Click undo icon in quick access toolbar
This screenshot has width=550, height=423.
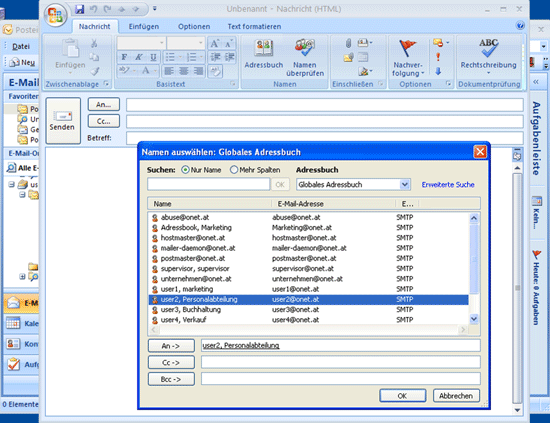pyautogui.click(x=93, y=9)
